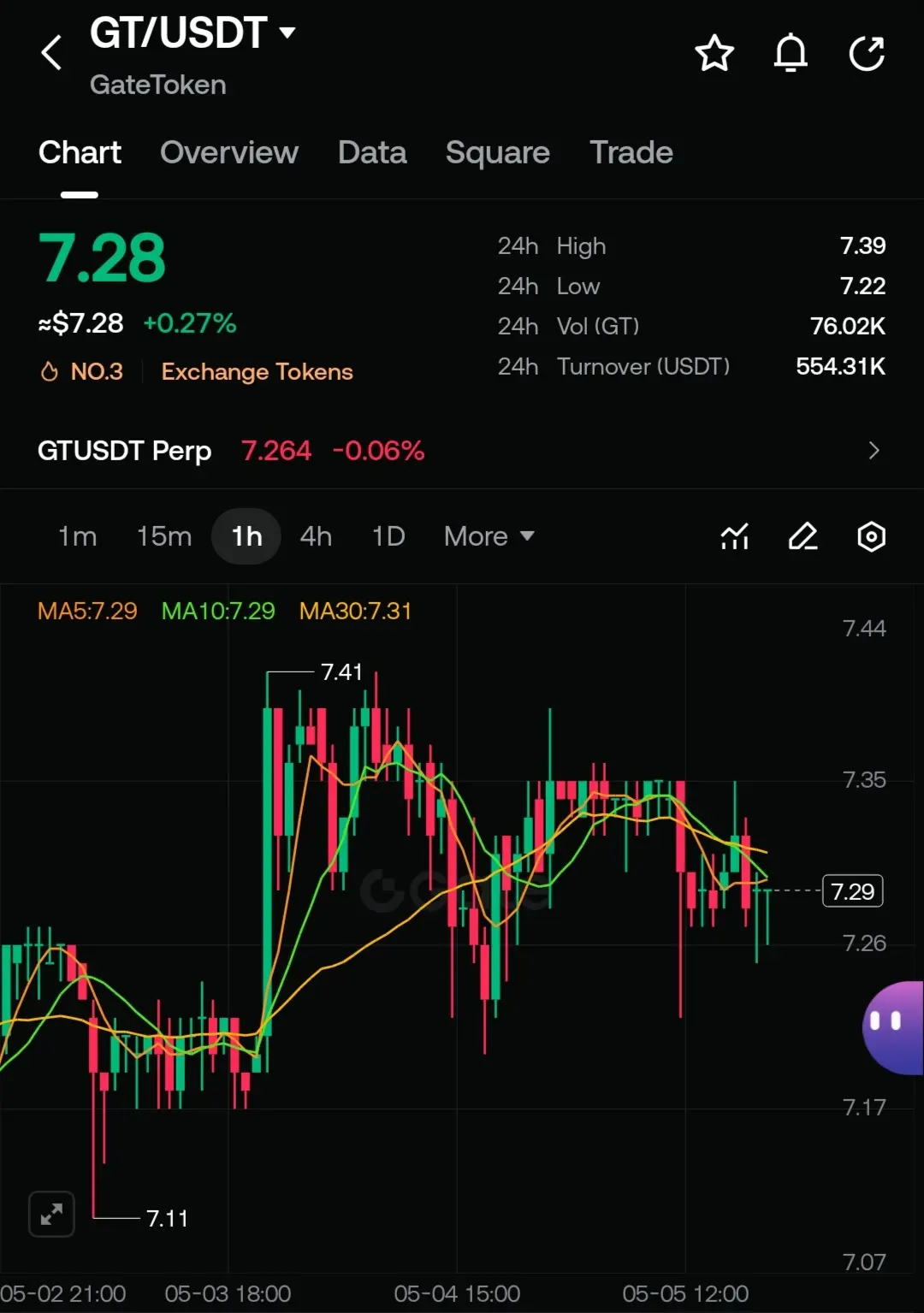Tap the 05-05 12:00 time axis label
924x1313 pixels.
coord(685,1293)
